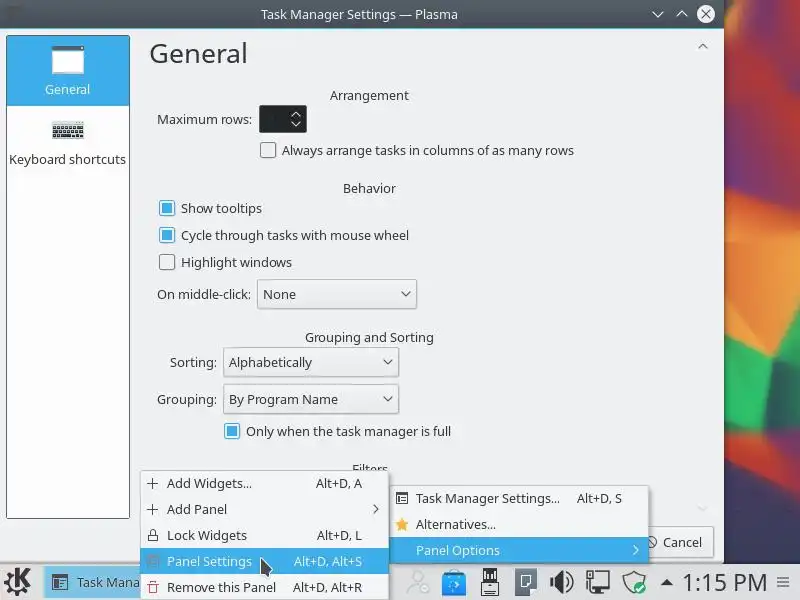
Task: Decrease Maximum rows with down arrow
Action: (296, 124)
